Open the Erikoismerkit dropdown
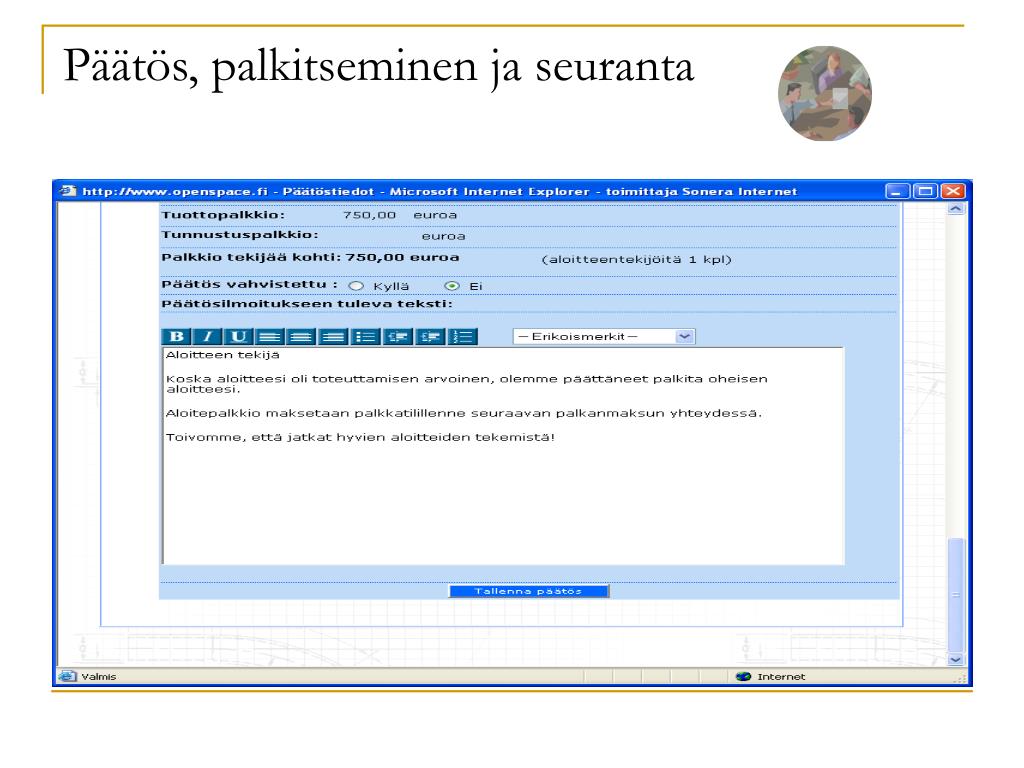Viewport: 1024px width, 768px height. click(604, 336)
